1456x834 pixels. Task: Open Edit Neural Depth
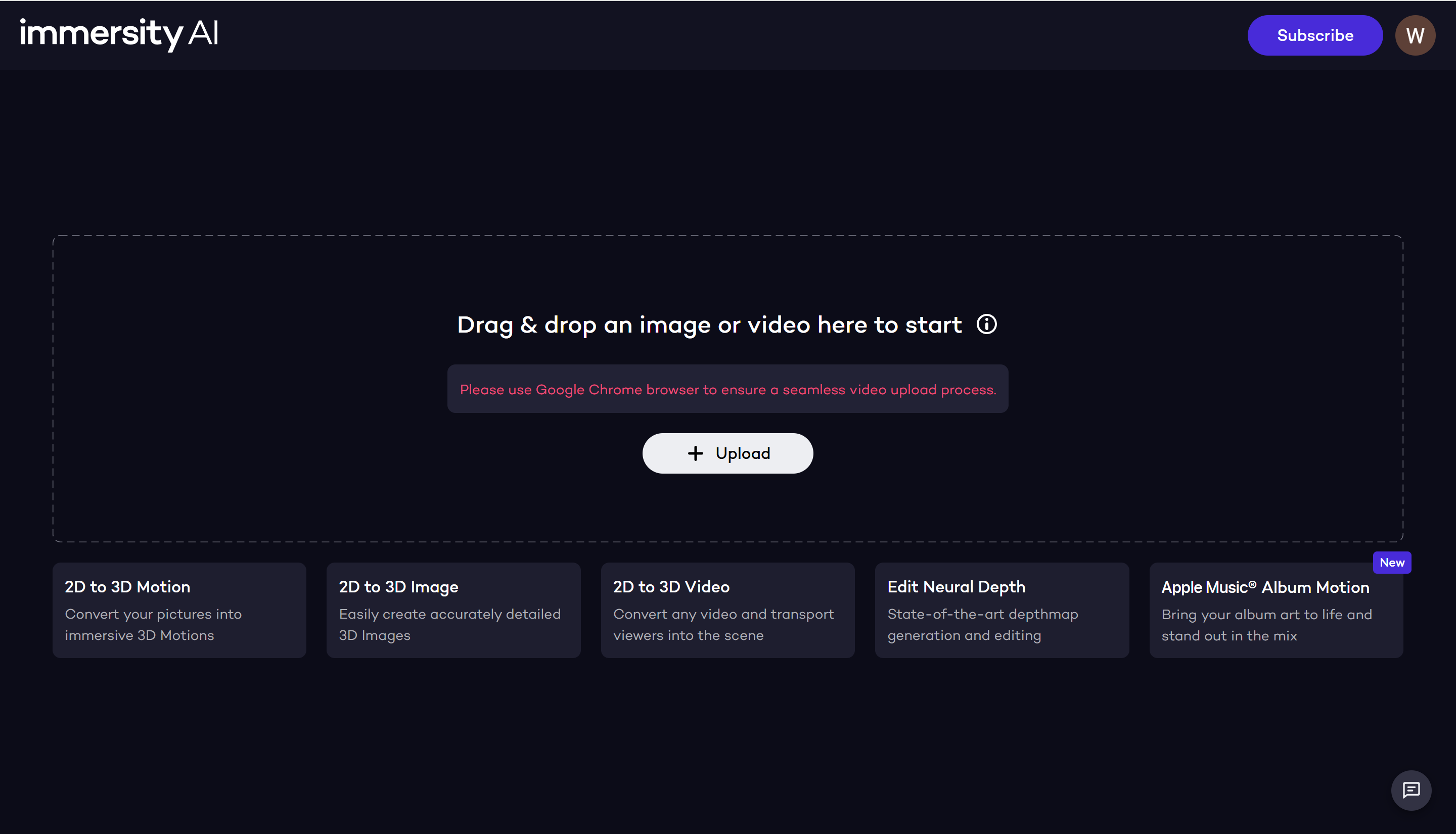1002,610
